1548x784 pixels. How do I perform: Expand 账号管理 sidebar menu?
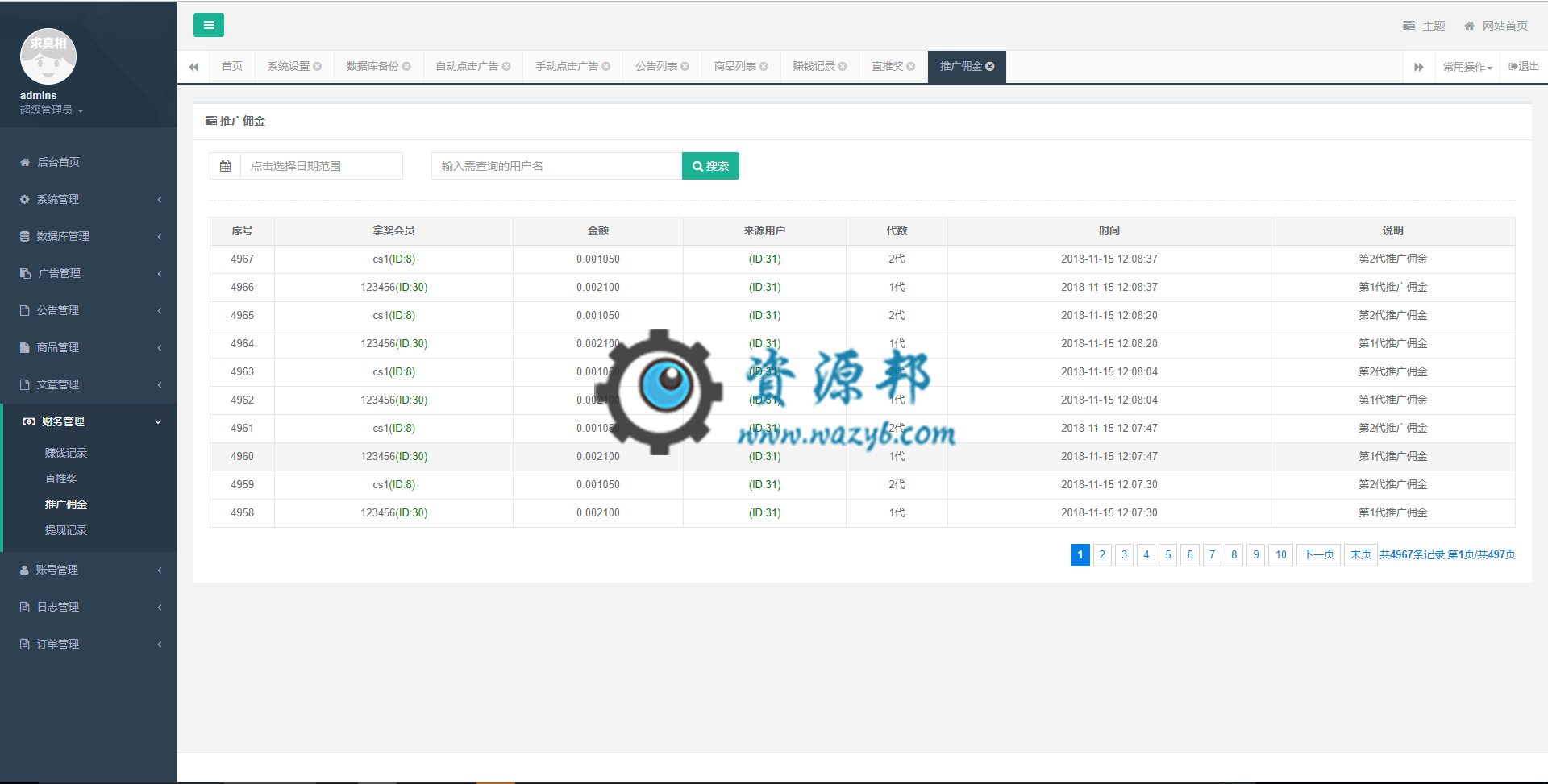(x=89, y=570)
